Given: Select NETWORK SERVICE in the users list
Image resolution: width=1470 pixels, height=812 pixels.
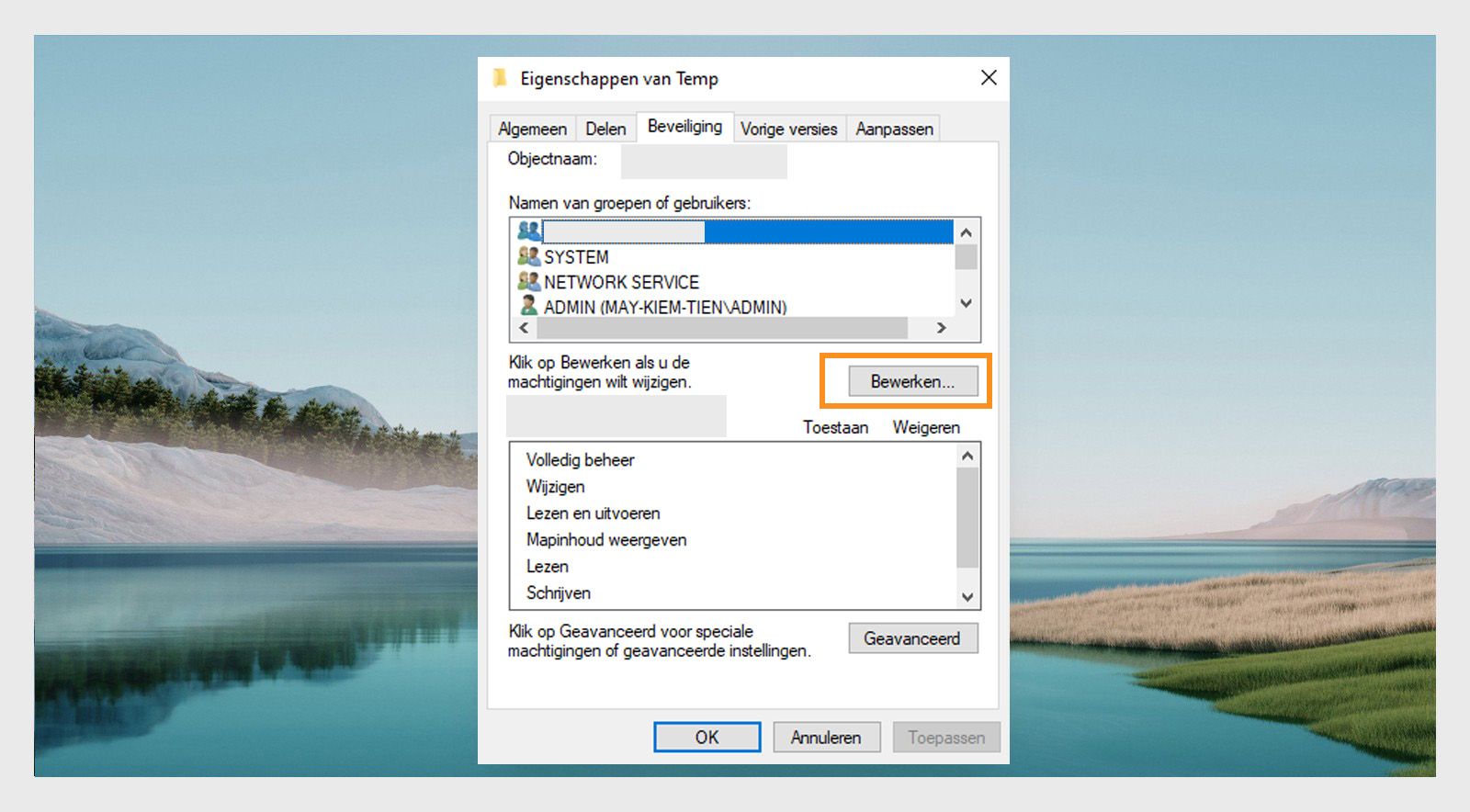Looking at the screenshot, I should pos(621,282).
